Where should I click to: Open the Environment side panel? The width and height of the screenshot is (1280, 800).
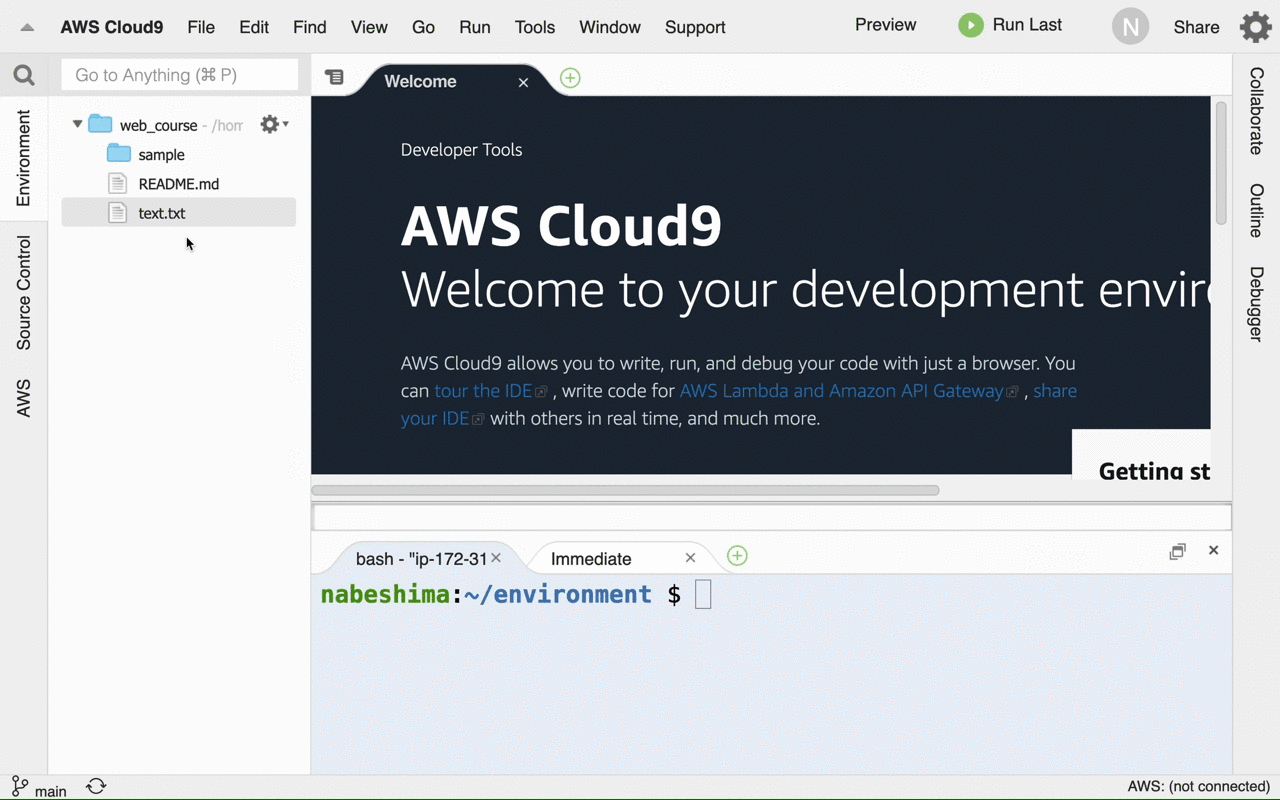[x=24, y=158]
